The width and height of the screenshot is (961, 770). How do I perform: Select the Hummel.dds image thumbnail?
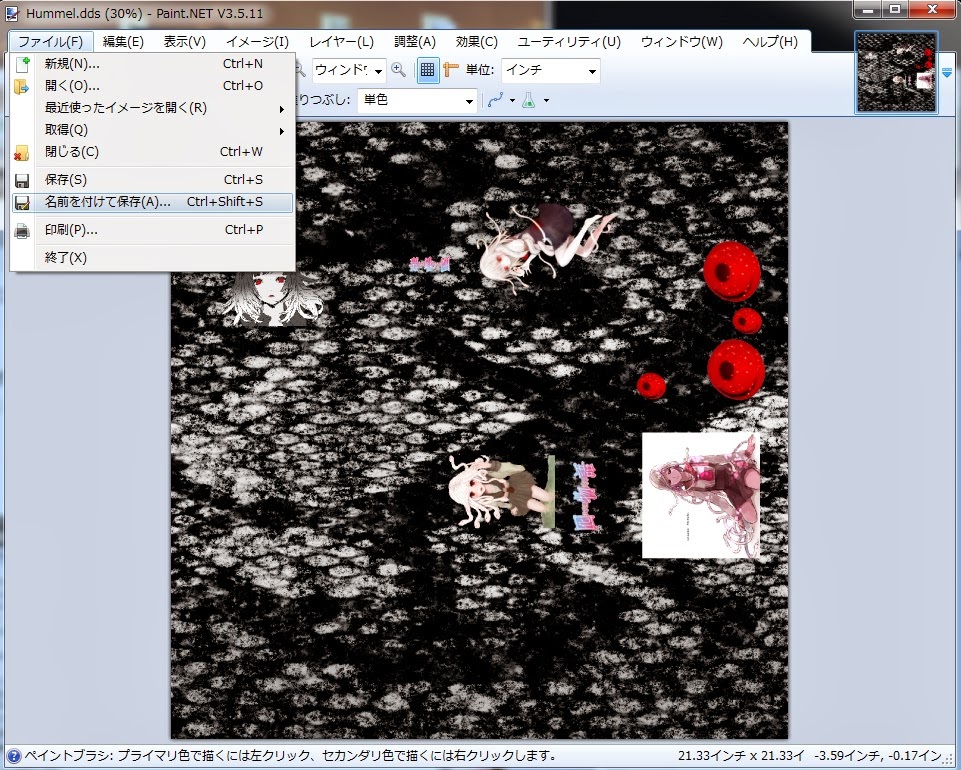(897, 72)
